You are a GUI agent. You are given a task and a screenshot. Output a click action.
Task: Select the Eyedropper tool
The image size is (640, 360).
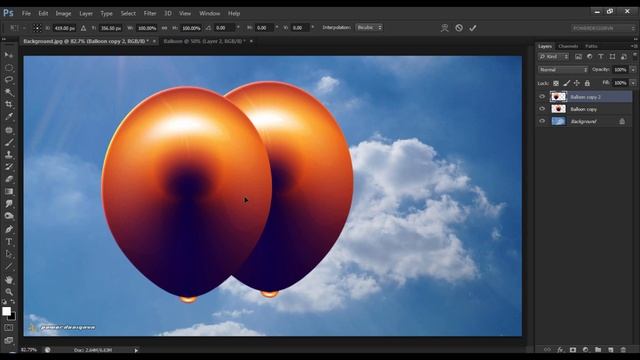point(9,117)
